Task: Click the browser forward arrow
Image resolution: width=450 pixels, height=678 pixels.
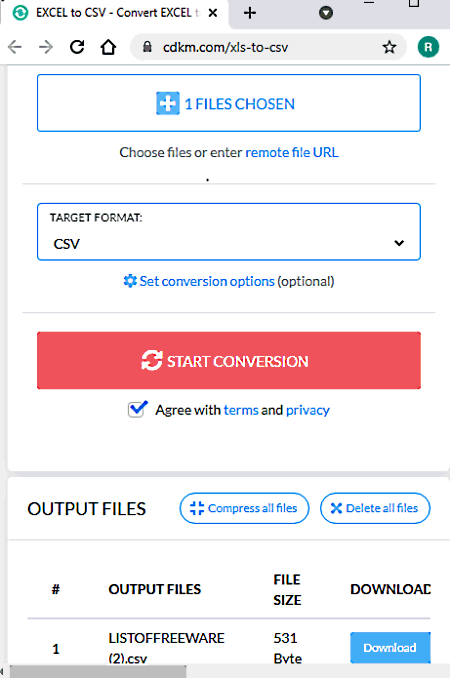Action: 46,47
